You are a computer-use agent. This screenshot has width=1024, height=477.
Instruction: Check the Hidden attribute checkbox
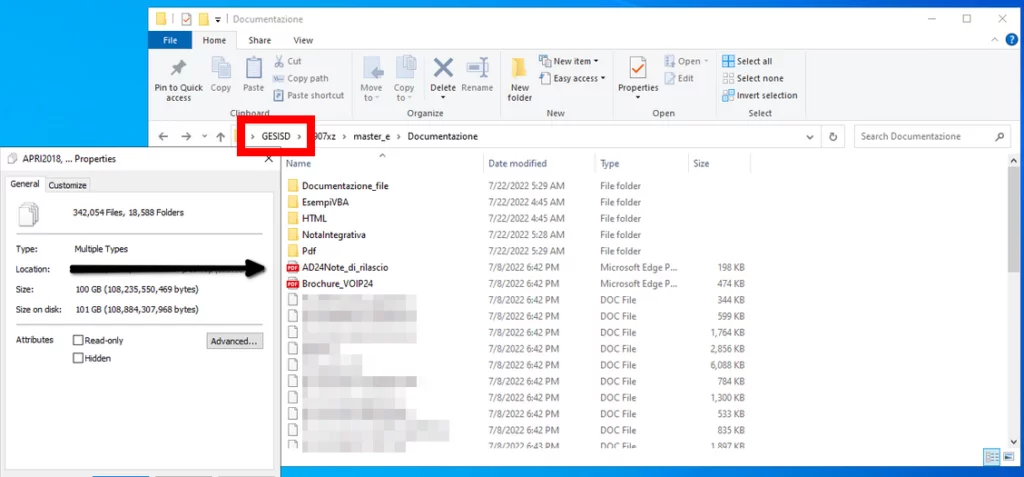click(x=78, y=358)
